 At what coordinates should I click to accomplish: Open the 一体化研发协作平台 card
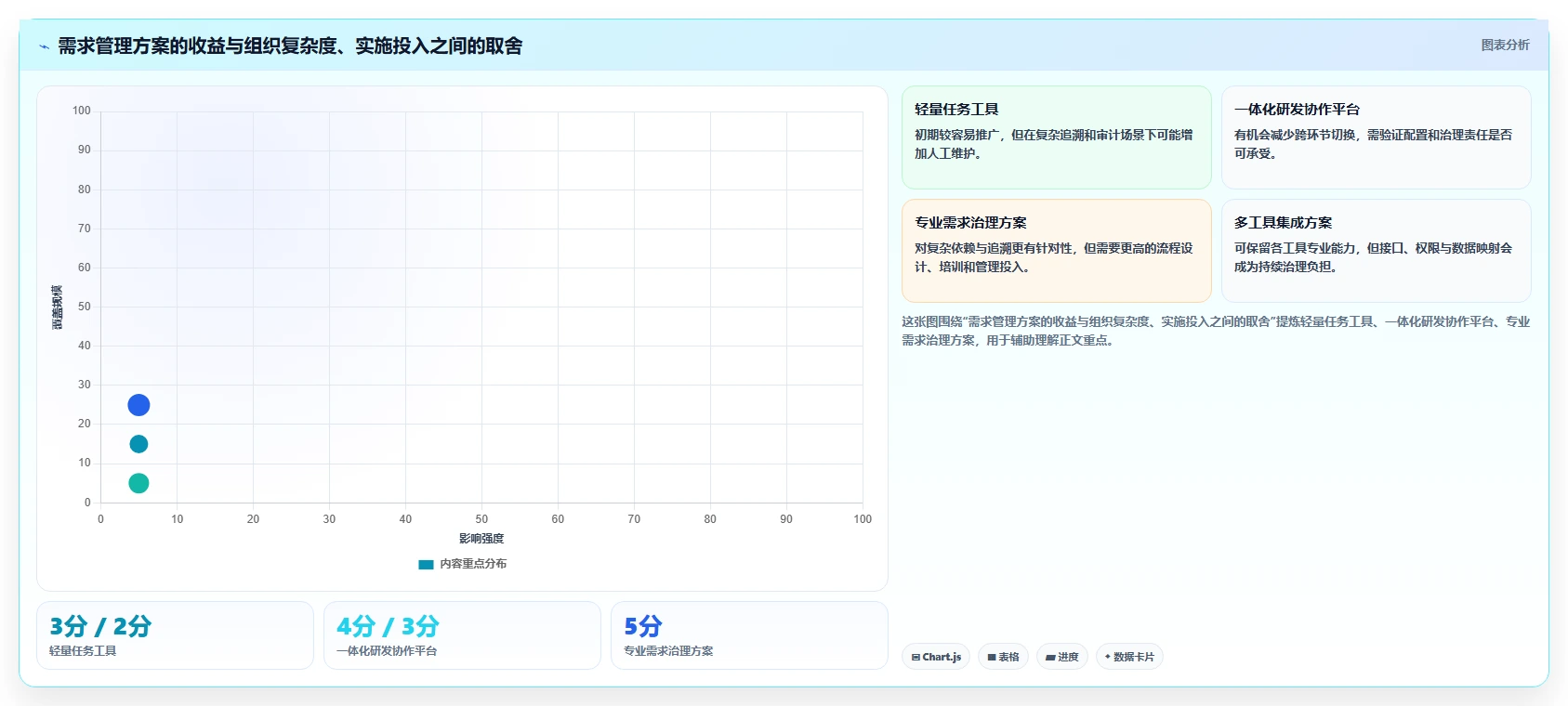tap(1376, 137)
